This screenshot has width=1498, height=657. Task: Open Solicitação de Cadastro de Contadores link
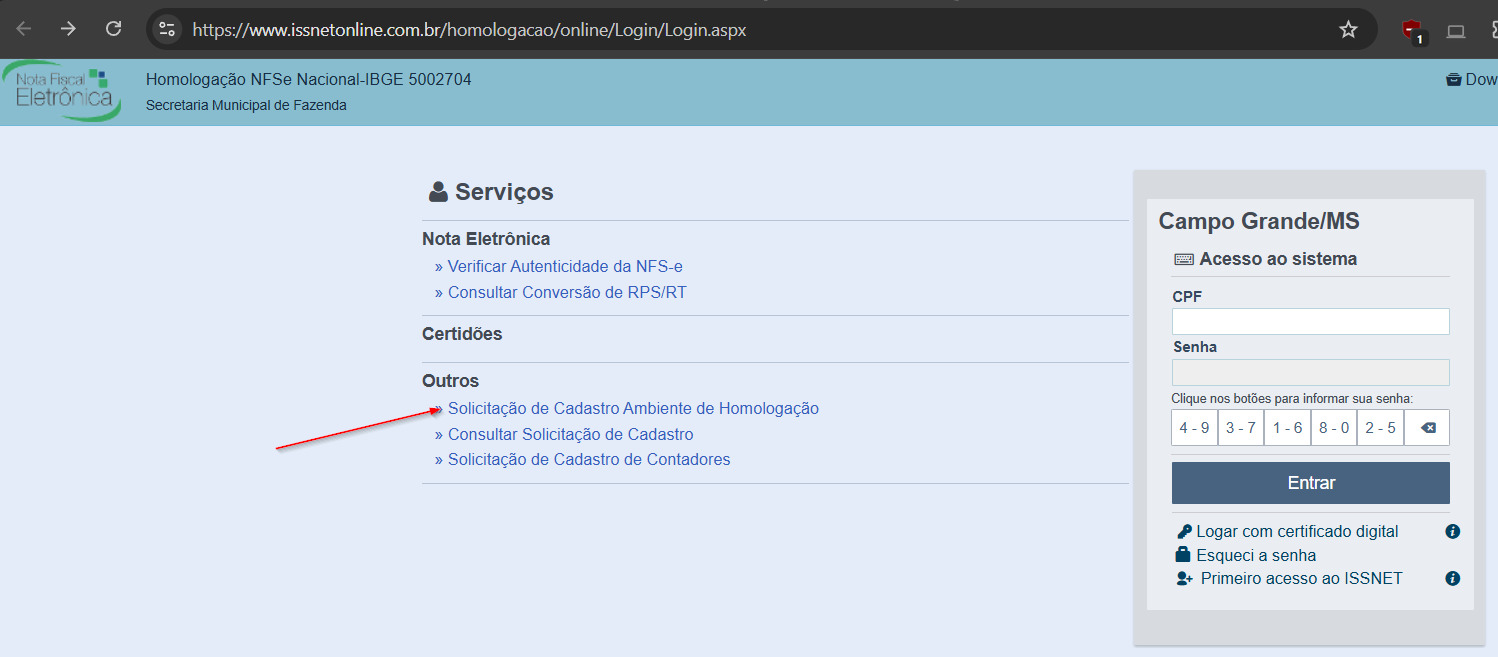pos(589,460)
